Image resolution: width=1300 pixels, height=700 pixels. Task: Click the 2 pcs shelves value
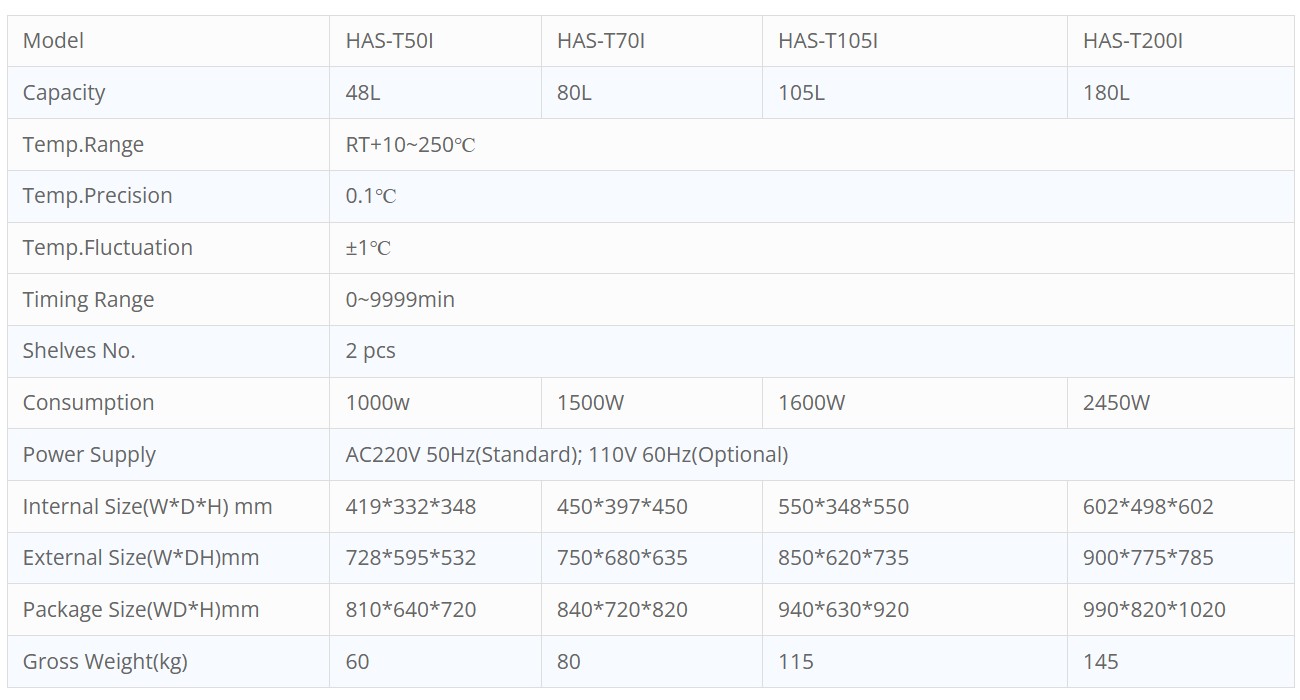tap(370, 351)
